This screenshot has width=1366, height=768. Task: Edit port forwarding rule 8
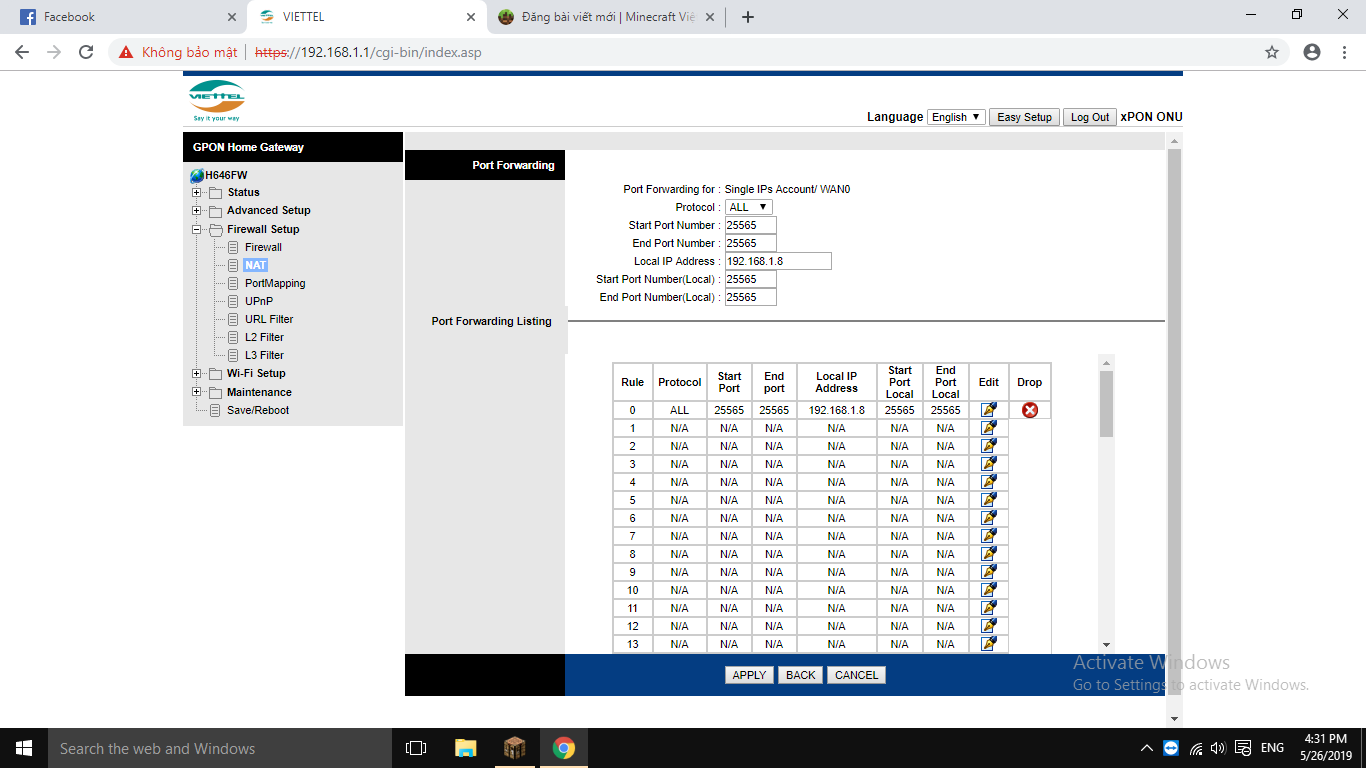pyautogui.click(x=989, y=554)
